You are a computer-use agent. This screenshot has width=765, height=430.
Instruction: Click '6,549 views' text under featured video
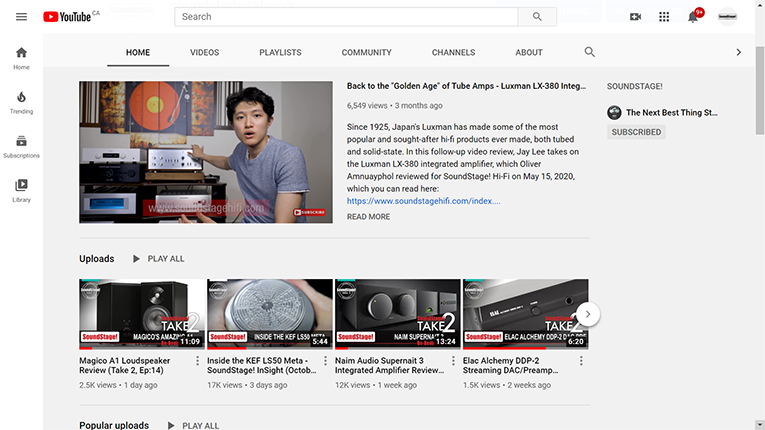[x=367, y=105]
